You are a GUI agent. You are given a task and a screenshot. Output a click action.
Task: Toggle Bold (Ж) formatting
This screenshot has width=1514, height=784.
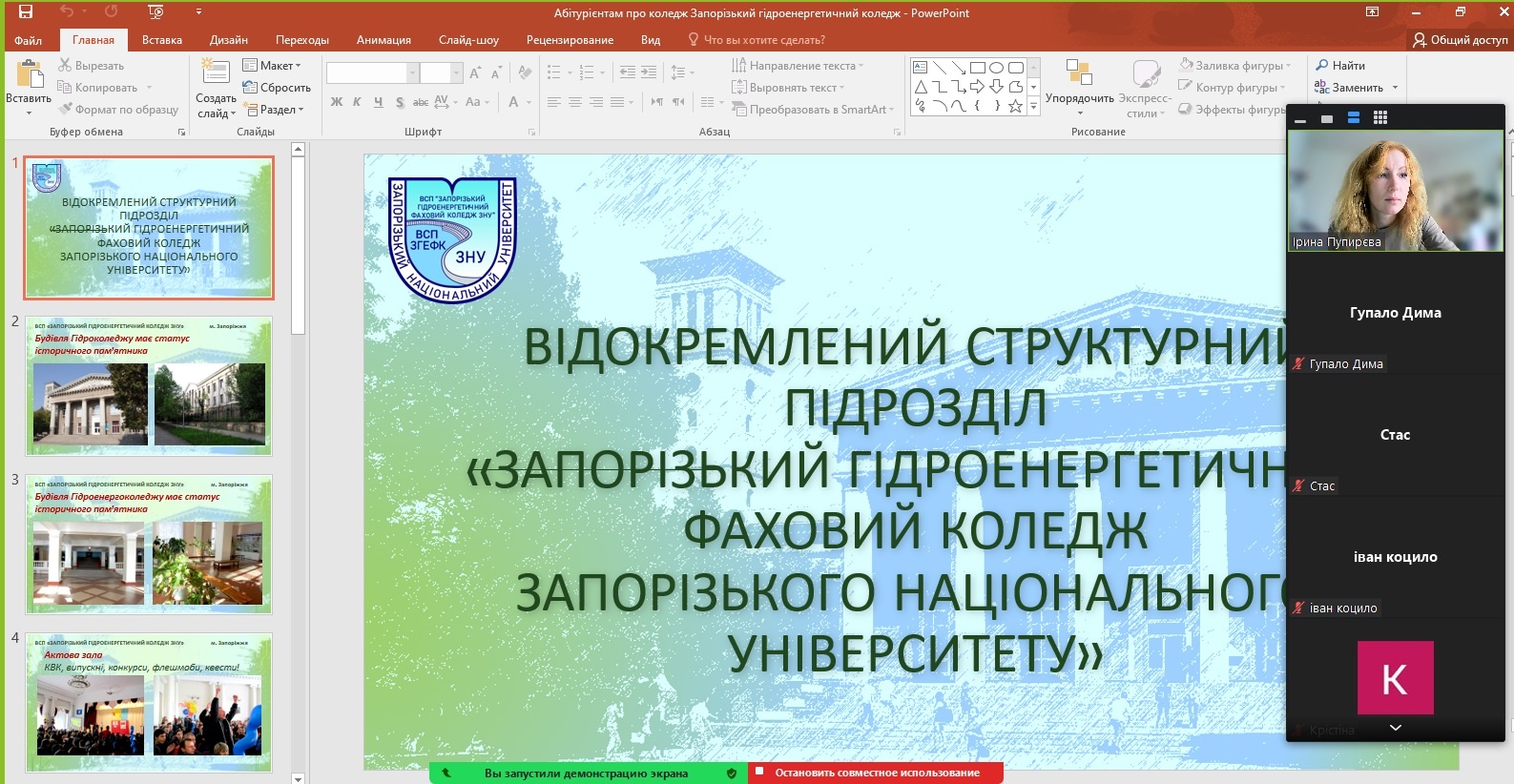coord(337,102)
